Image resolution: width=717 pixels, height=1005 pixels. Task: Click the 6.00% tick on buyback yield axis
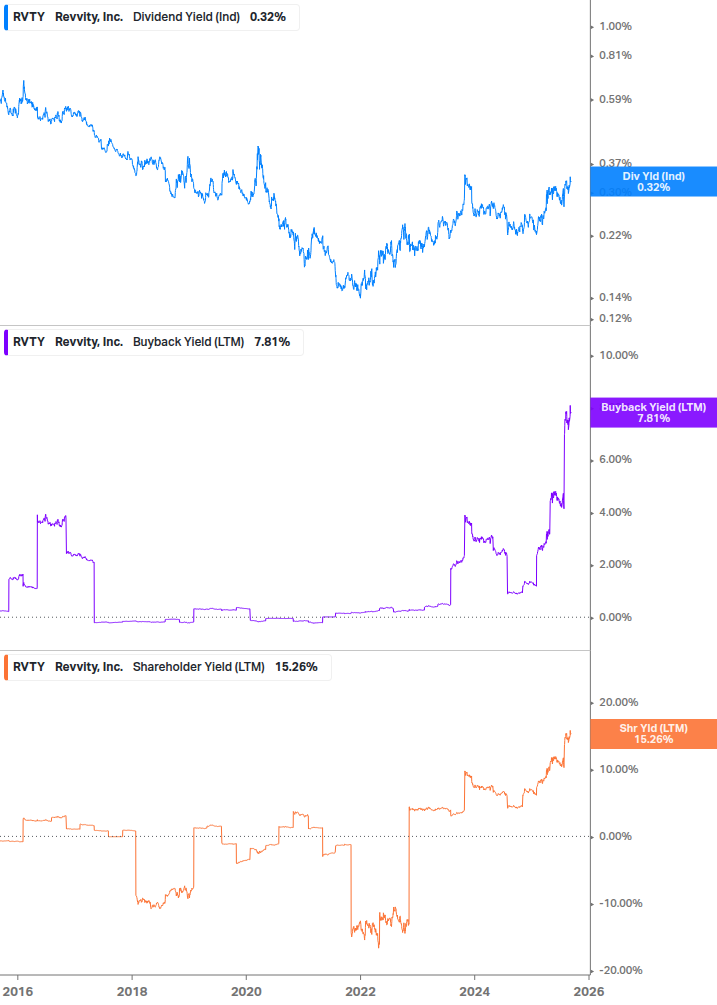pos(615,460)
